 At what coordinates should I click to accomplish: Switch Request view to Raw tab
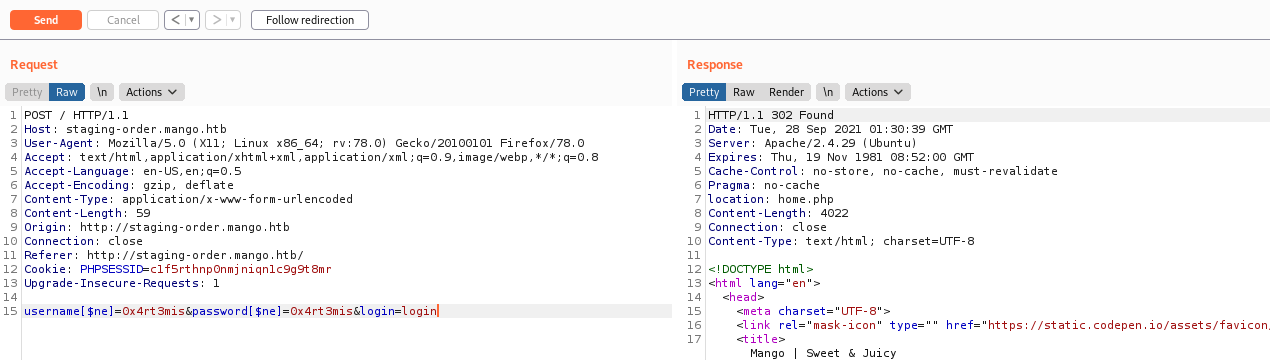point(67,92)
